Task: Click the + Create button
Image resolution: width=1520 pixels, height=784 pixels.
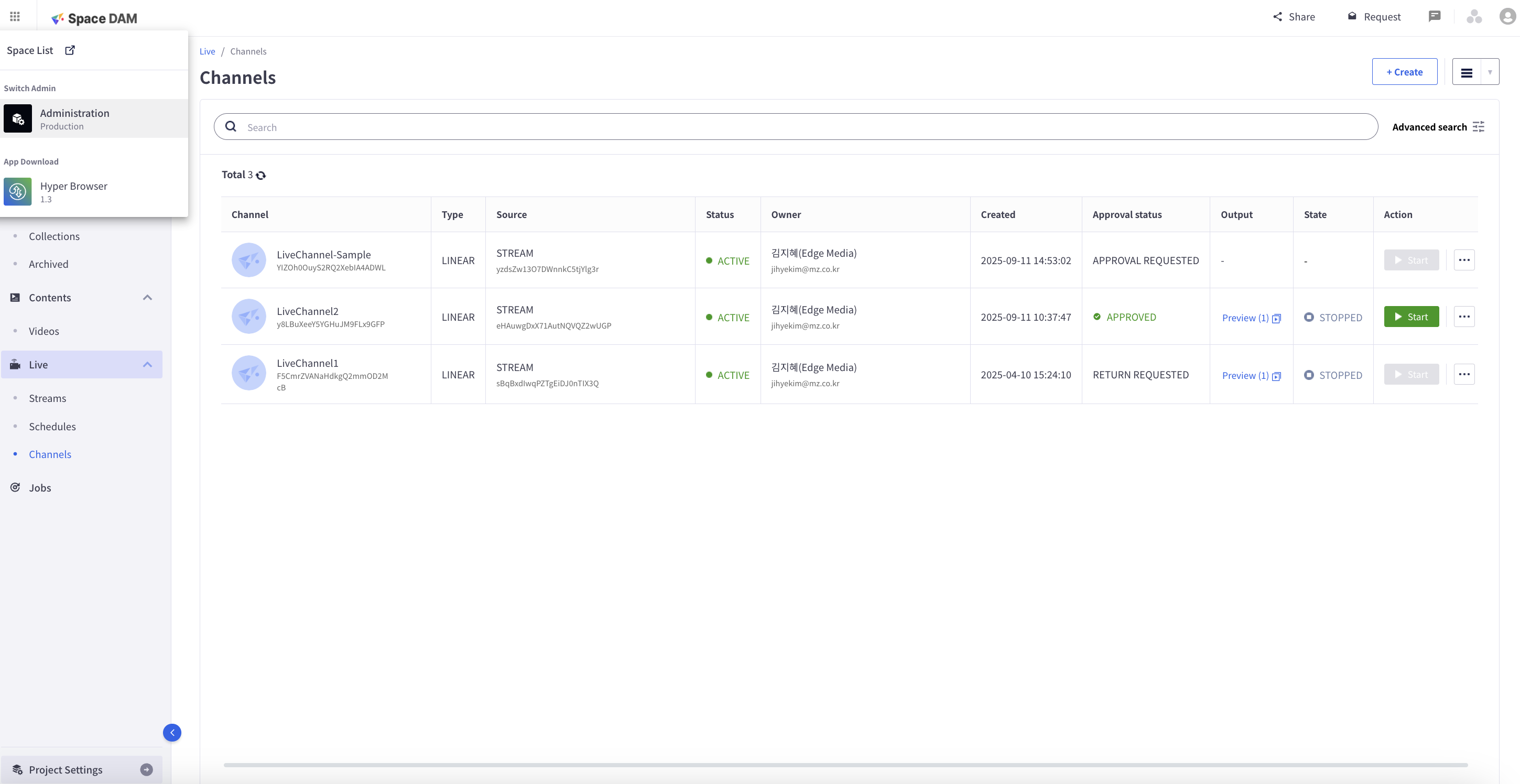Action: (x=1404, y=72)
